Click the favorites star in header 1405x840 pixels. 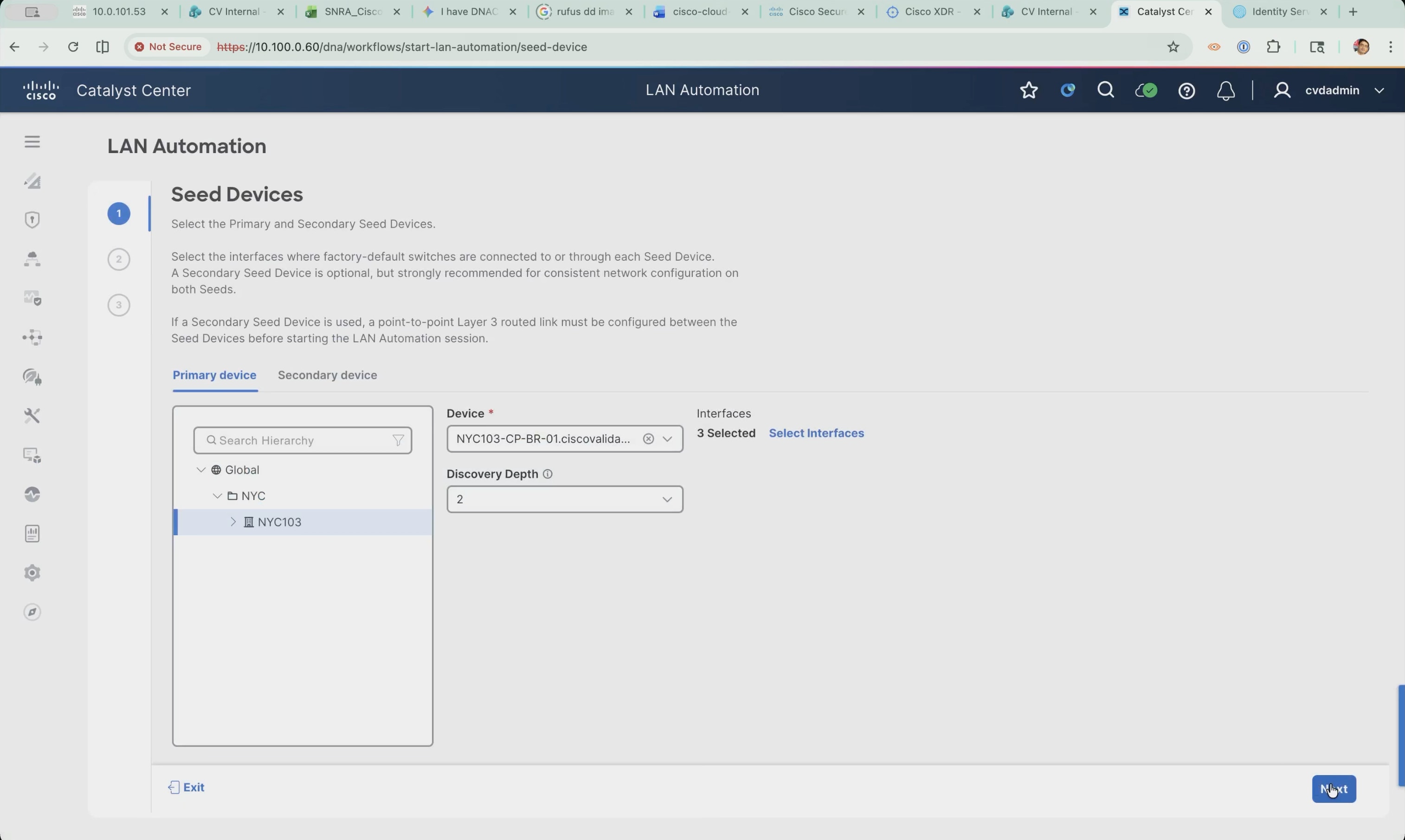1029,90
